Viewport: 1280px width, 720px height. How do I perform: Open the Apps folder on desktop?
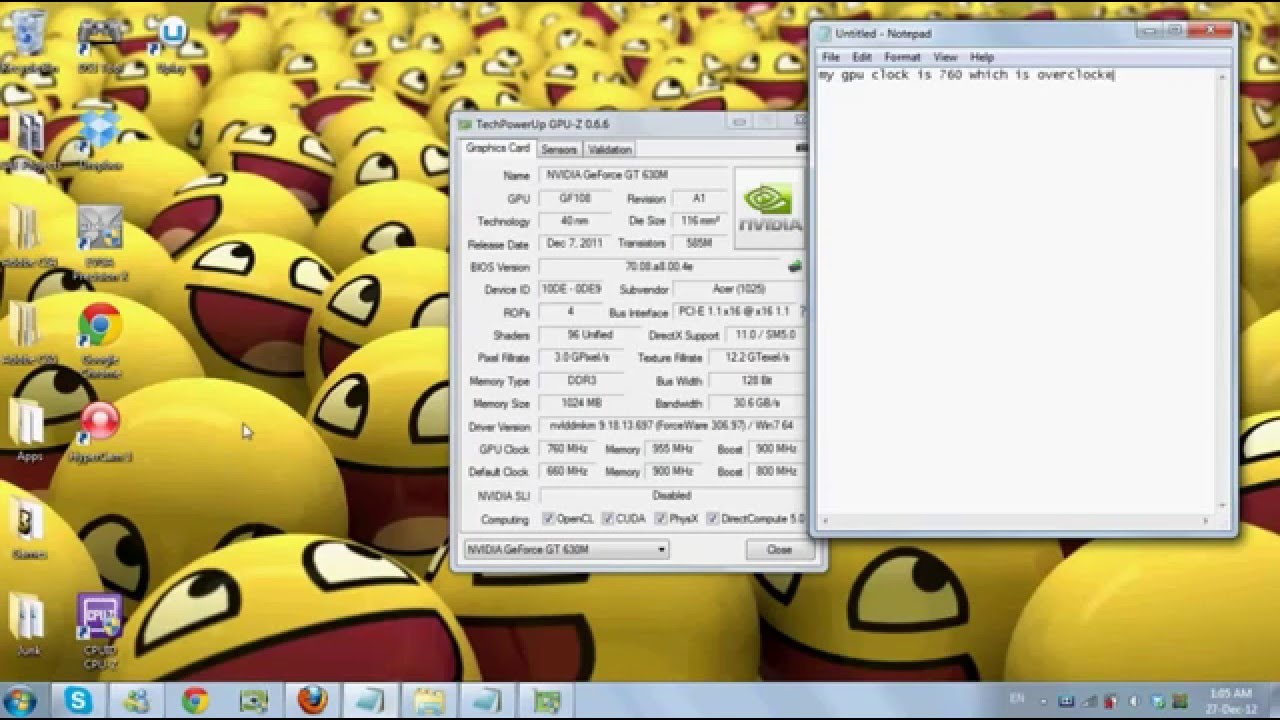tap(29, 430)
